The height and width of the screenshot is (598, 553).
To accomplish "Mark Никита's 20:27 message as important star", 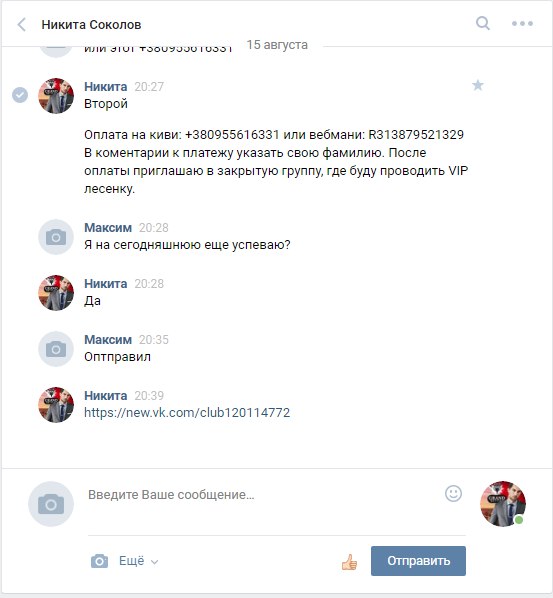I will point(477,85).
